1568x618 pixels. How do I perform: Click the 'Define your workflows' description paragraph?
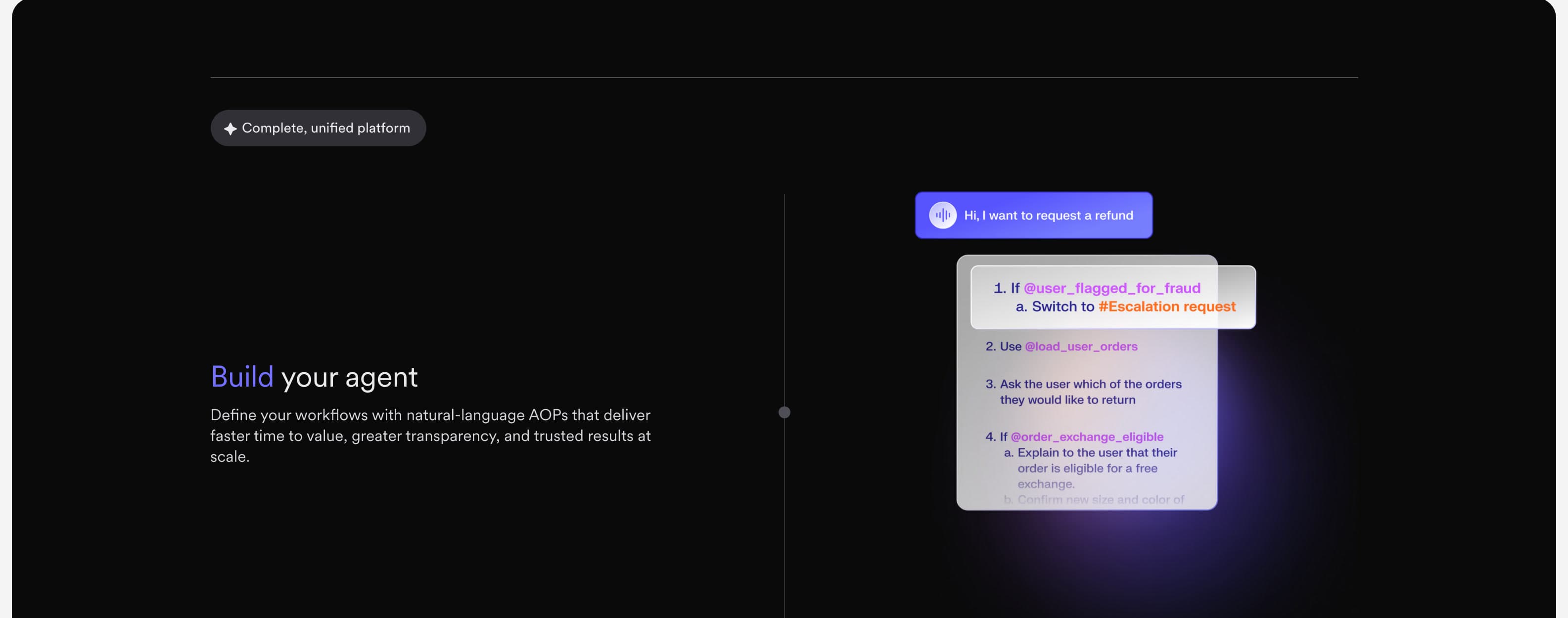tap(430, 436)
